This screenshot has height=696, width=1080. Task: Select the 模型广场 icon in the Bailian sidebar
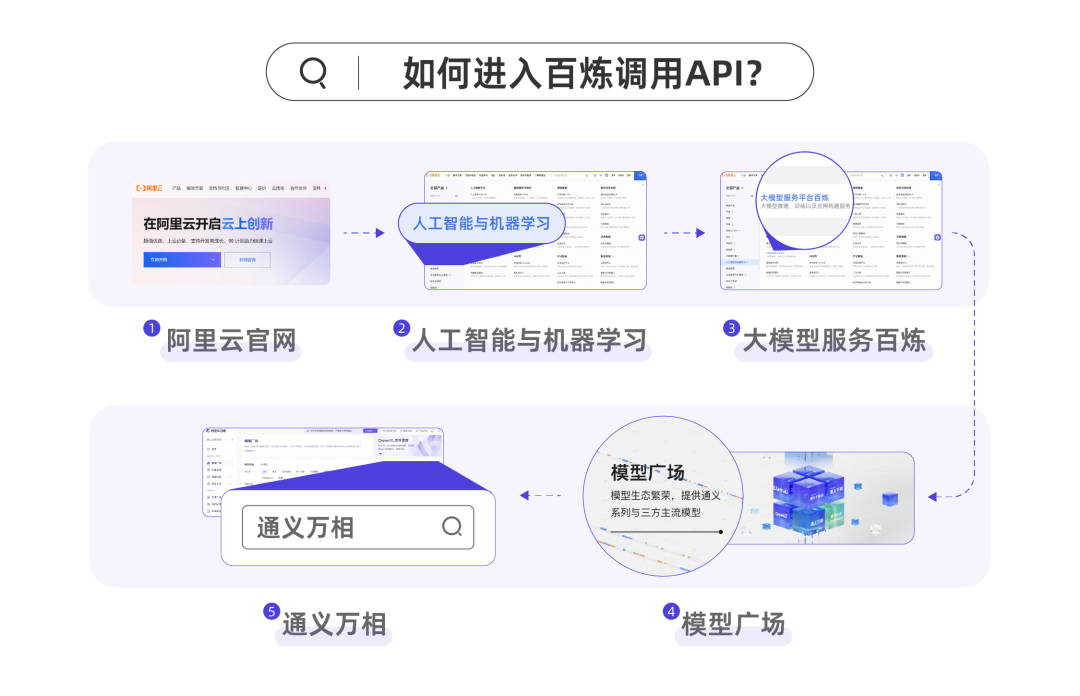pyautogui.click(x=207, y=464)
